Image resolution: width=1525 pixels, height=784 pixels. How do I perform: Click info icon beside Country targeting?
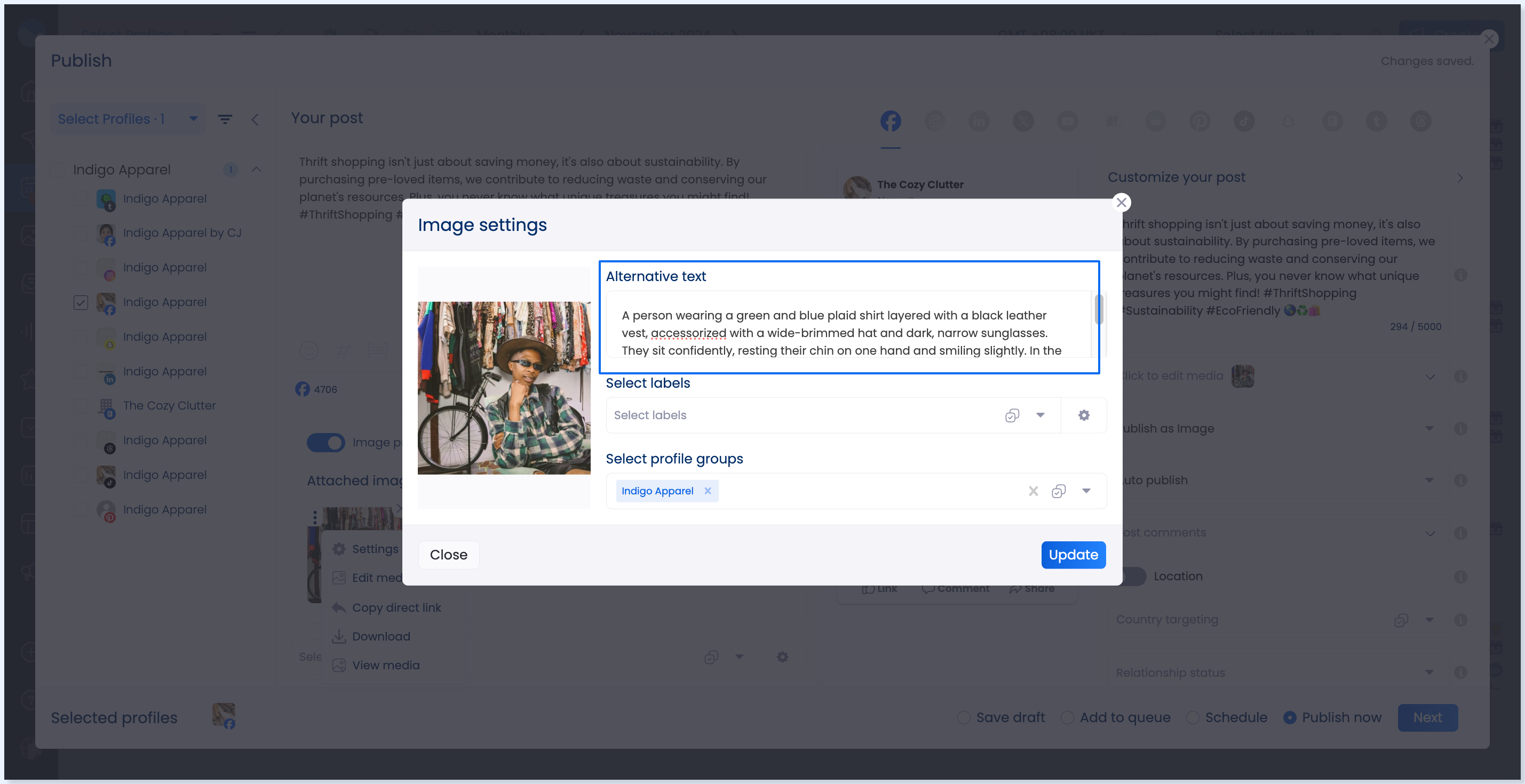(x=1460, y=620)
